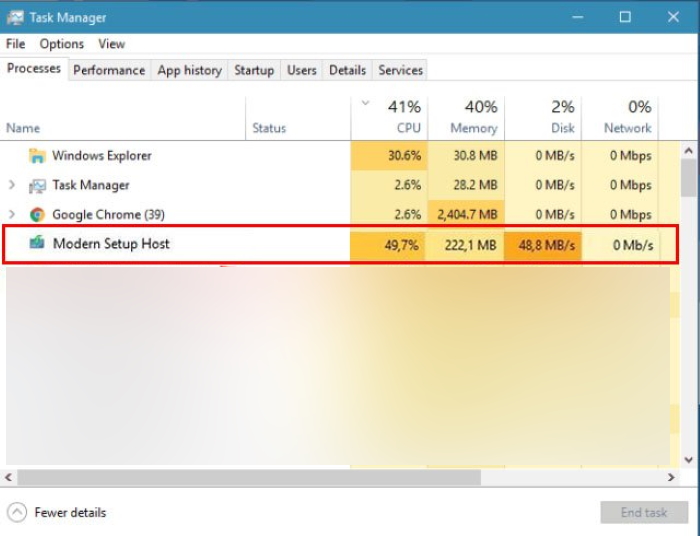Click the 30.8 MB memory value
700x536 pixels.
475,156
